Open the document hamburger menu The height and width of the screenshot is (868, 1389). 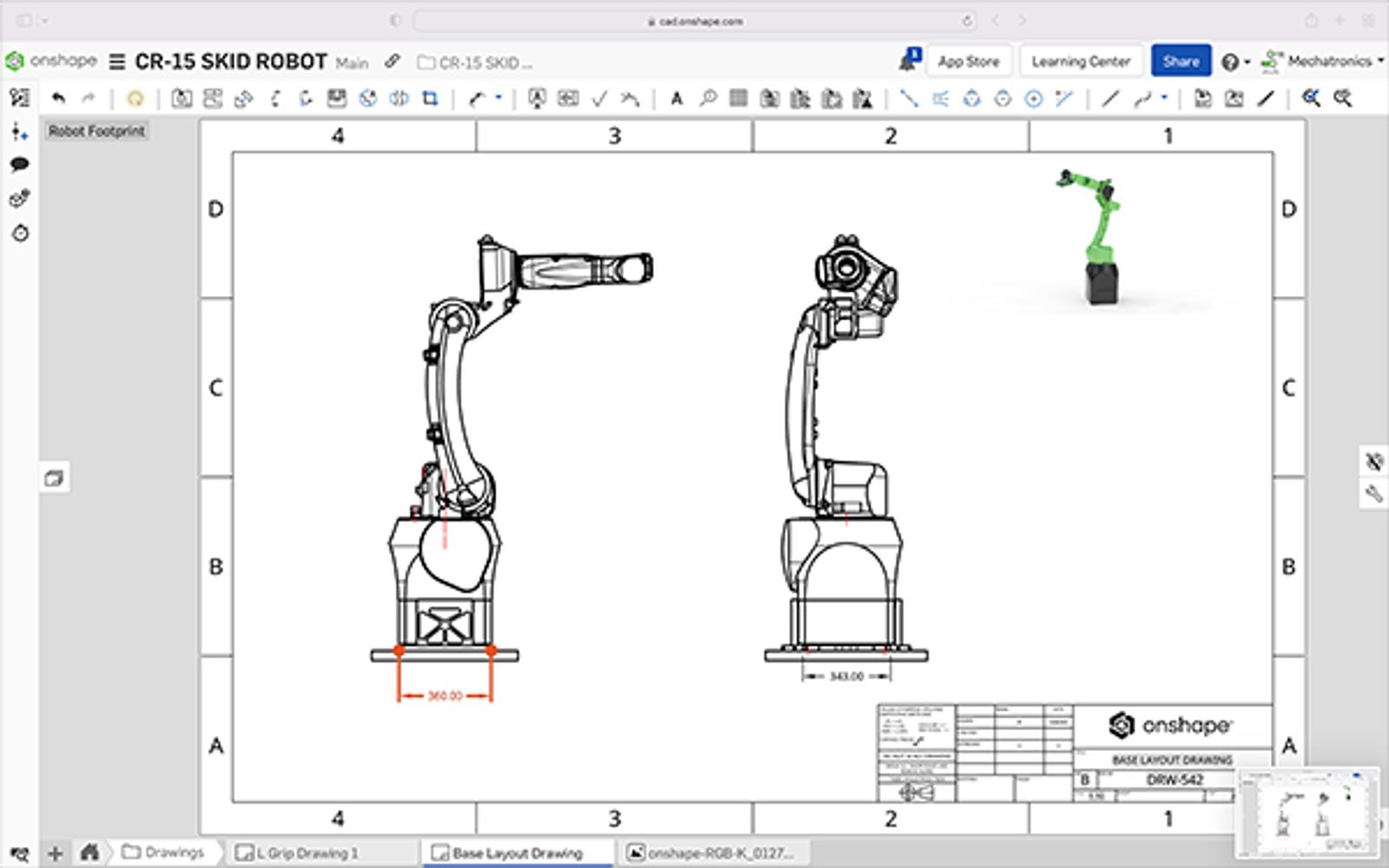[117, 62]
